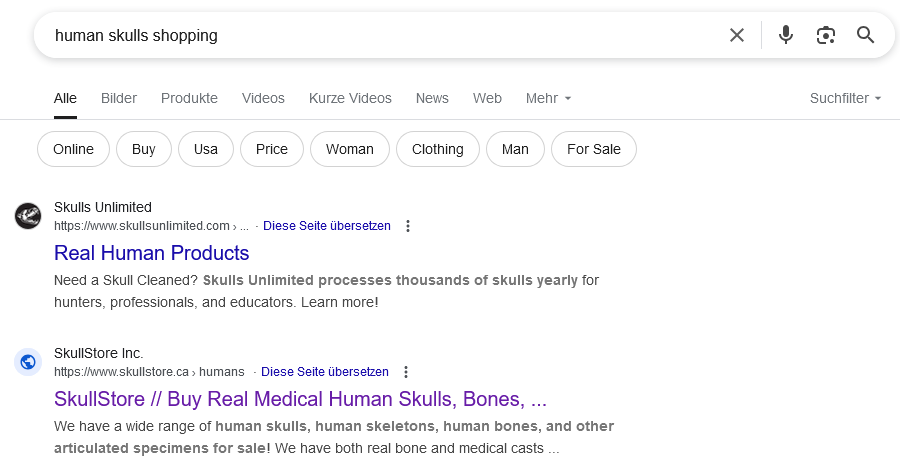Submit search with the magnifying glass icon

tap(866, 35)
